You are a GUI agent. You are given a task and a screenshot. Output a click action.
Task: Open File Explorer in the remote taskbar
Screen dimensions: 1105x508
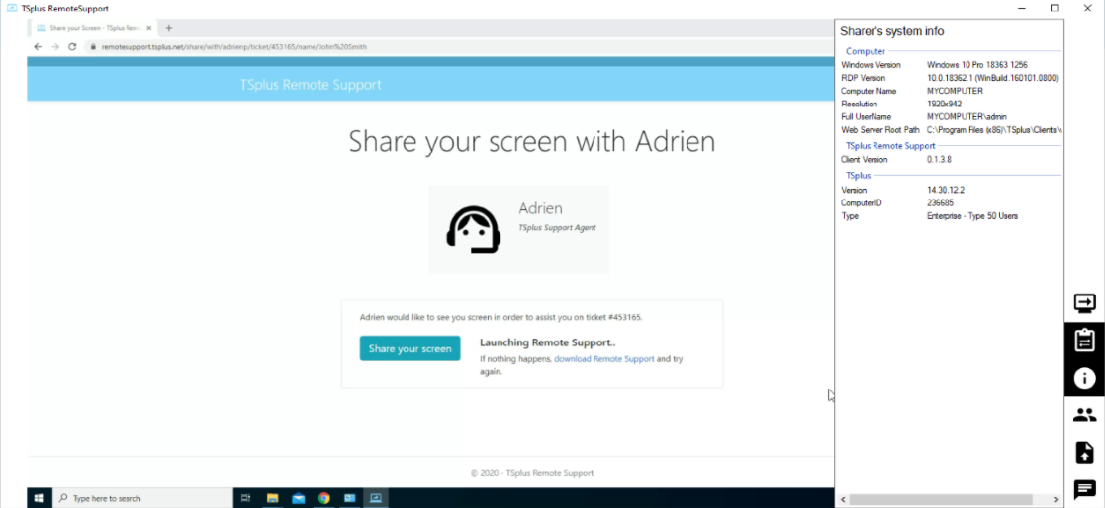[272, 497]
